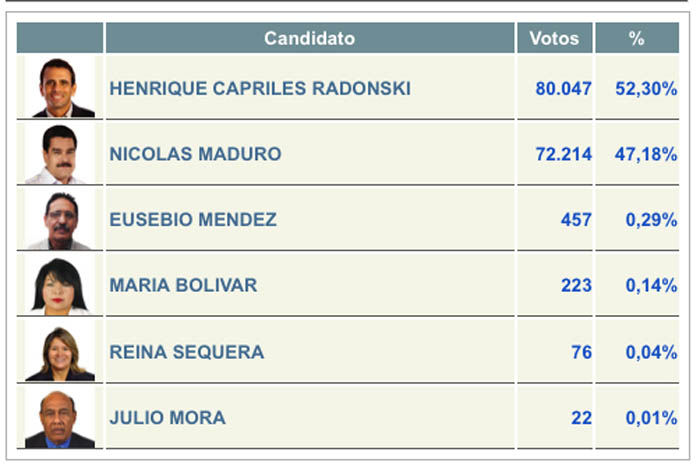Screen dimensions: 700x466
Task: Click the 52,30% percentage value
Action: pos(646,89)
